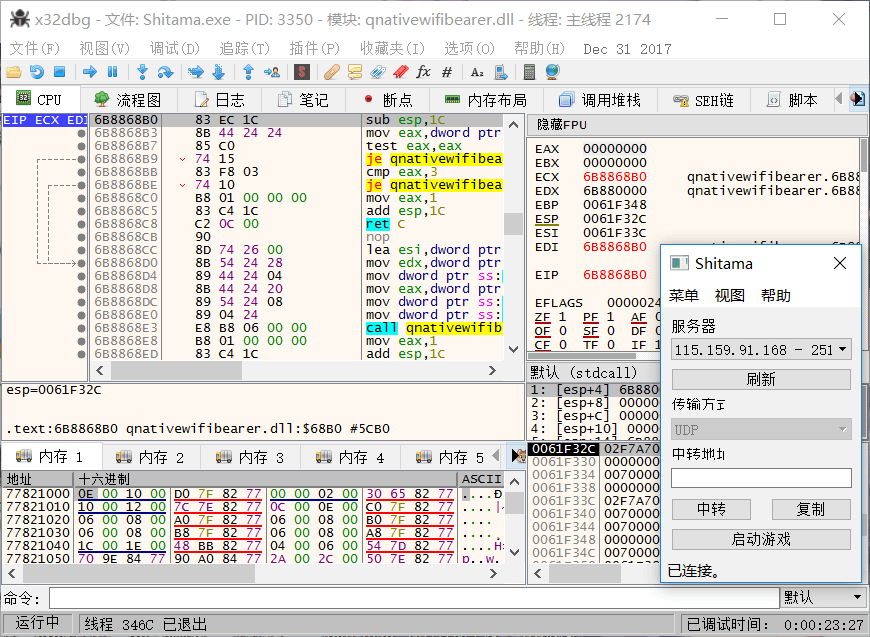The width and height of the screenshot is (870, 637).
Task: Click the Open file folder icon
Action: pos(14,72)
